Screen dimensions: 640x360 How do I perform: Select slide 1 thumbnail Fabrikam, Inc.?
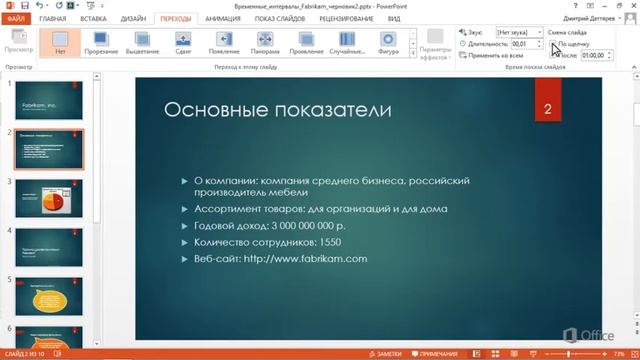click(49, 100)
